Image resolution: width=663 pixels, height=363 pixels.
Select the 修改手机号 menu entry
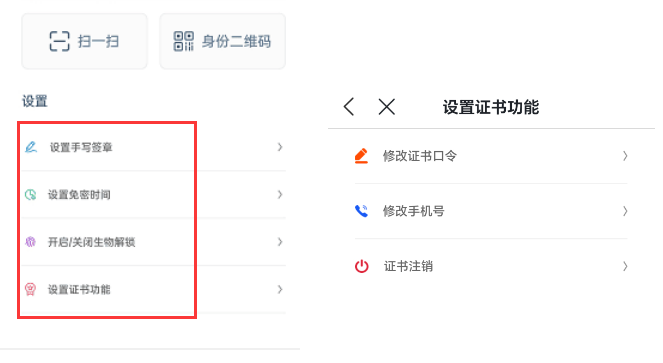491,211
